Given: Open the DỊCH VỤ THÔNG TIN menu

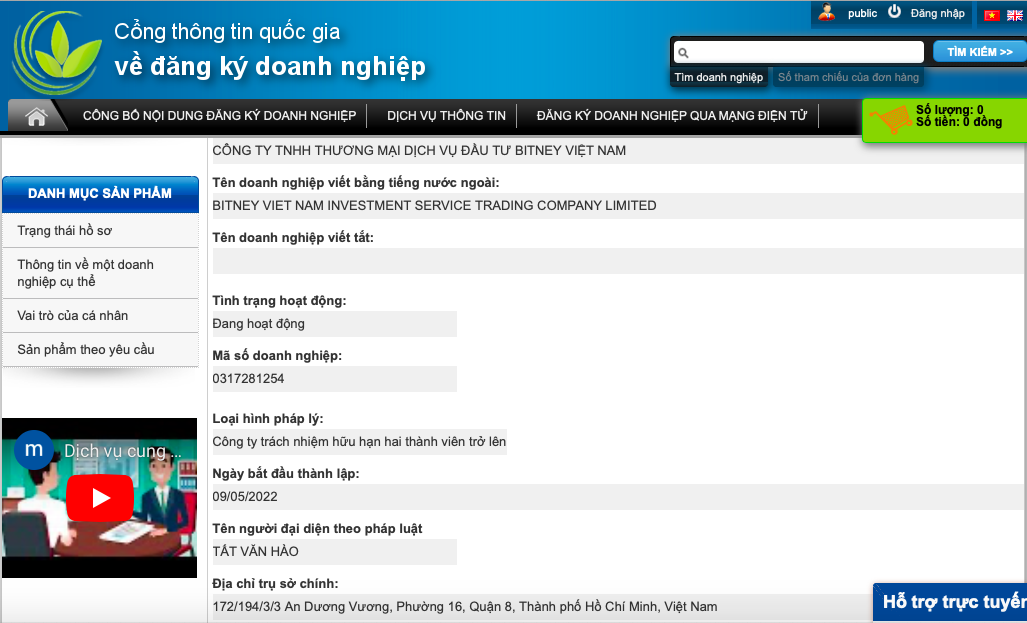Looking at the screenshot, I should (446, 116).
